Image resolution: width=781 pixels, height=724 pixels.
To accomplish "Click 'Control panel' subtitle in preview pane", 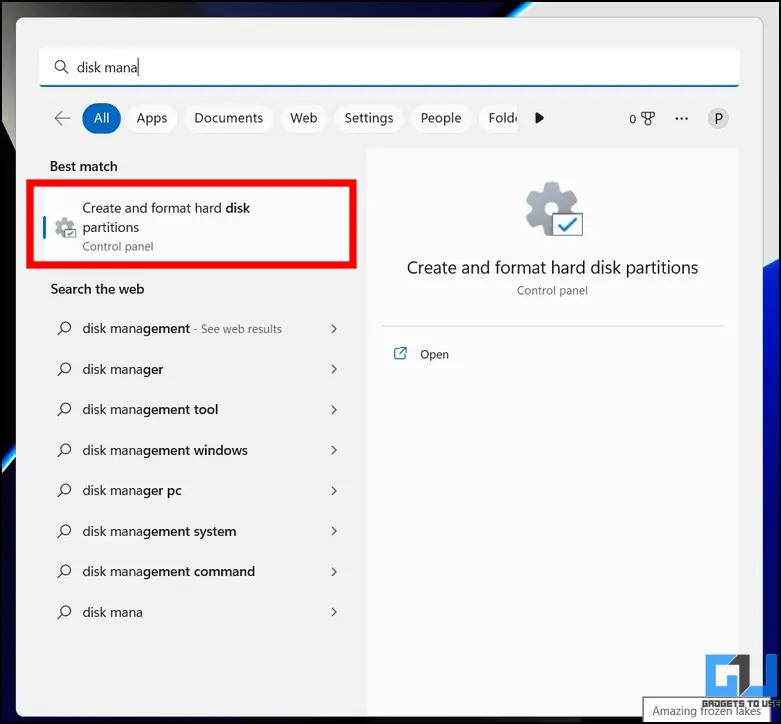I will [x=552, y=291].
